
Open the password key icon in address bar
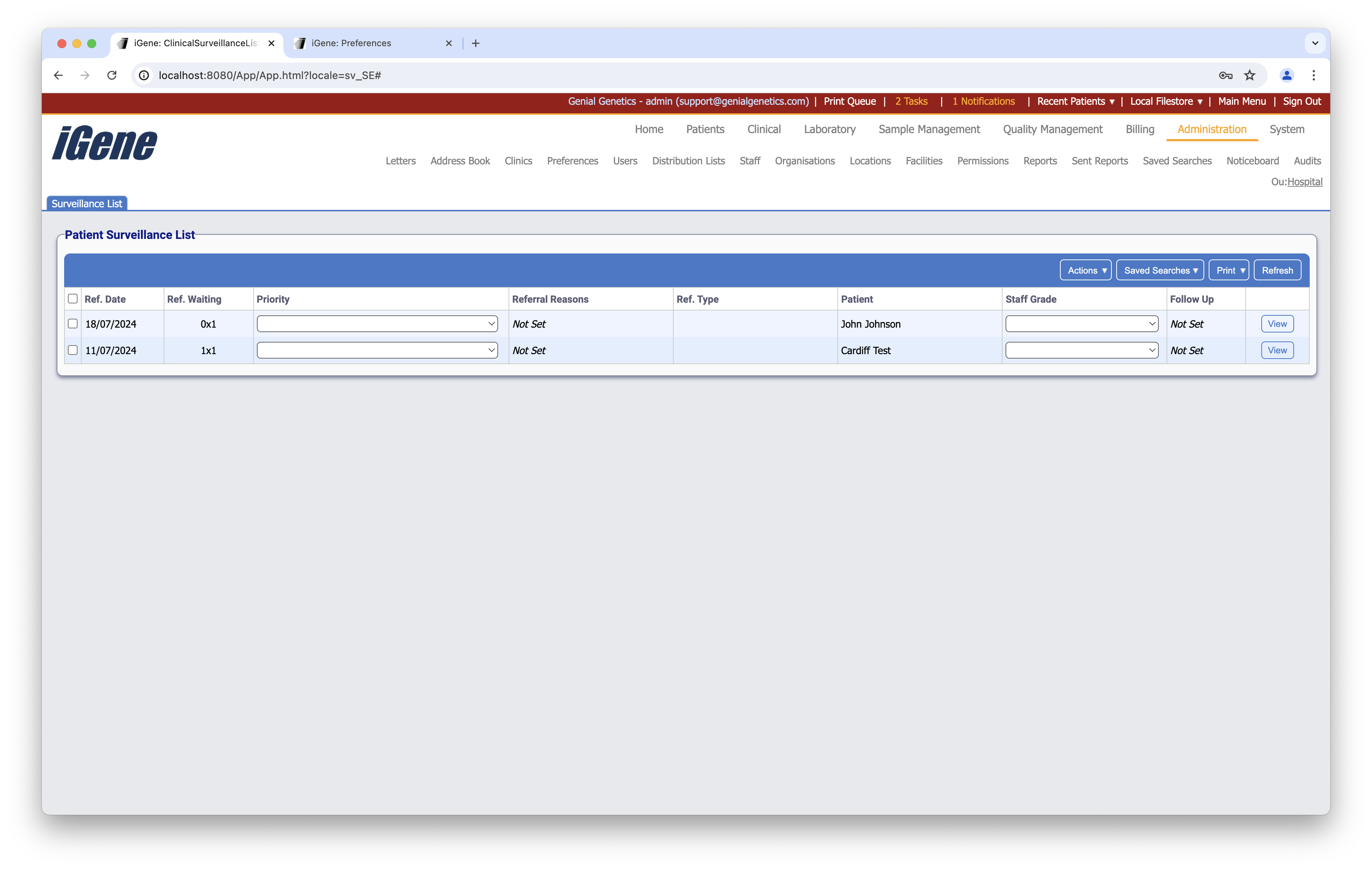(x=1225, y=75)
